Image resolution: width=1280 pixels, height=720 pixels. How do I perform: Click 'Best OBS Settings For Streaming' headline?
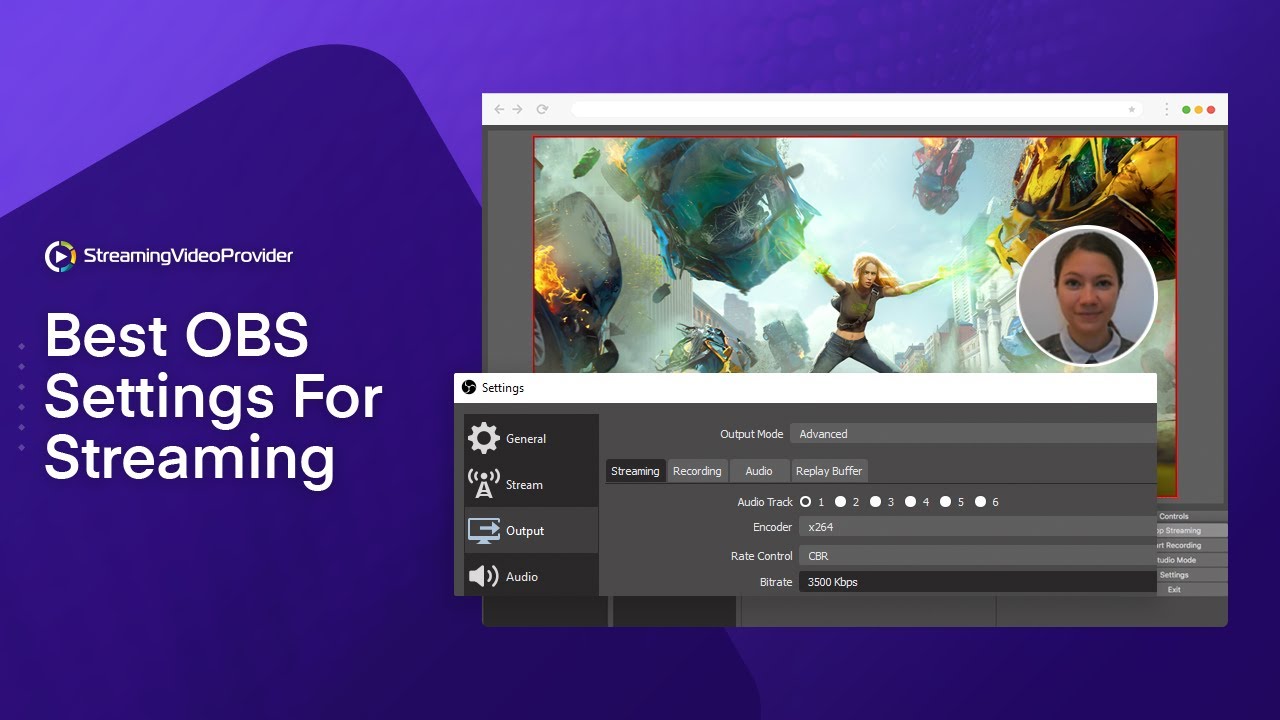click(x=213, y=398)
